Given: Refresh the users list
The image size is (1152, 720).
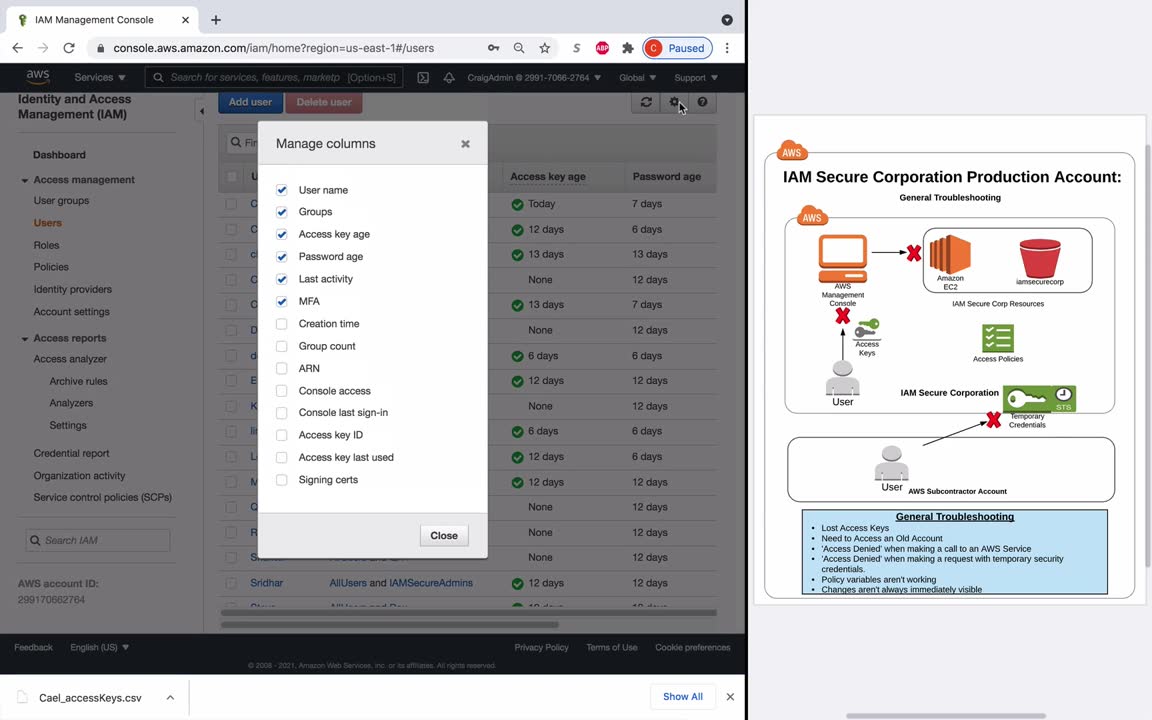Looking at the screenshot, I should pos(646,102).
